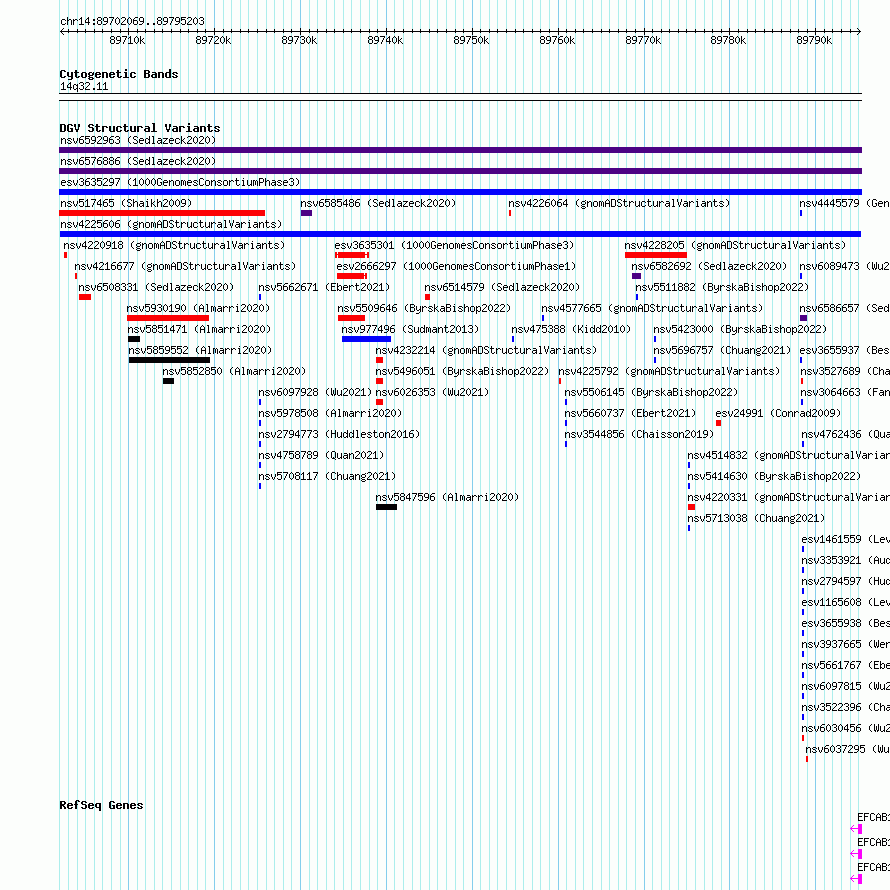Click the 14q32.11 cytogenetic band label

pyautogui.click(x=84, y=86)
